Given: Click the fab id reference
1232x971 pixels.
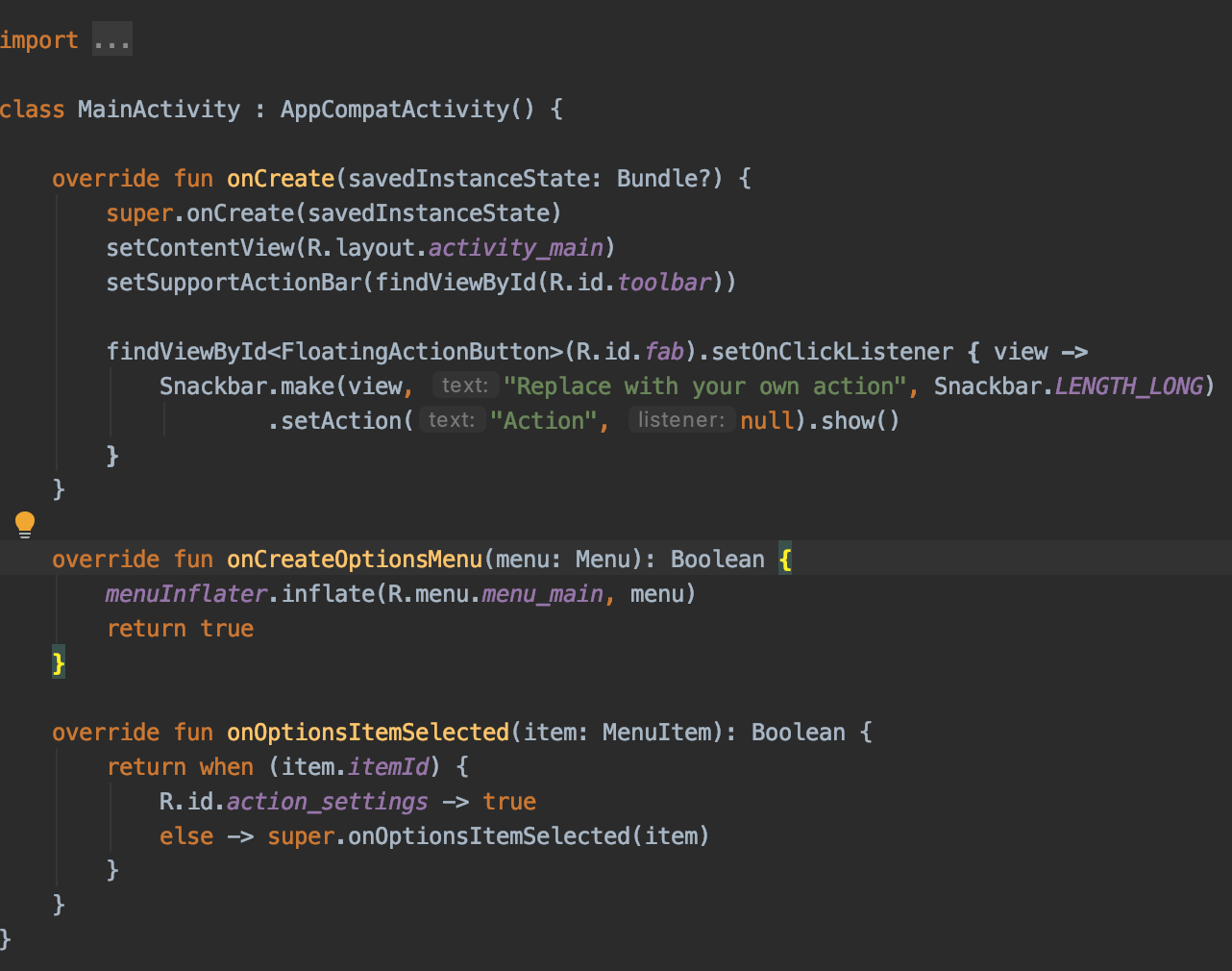Looking at the screenshot, I should [x=664, y=351].
